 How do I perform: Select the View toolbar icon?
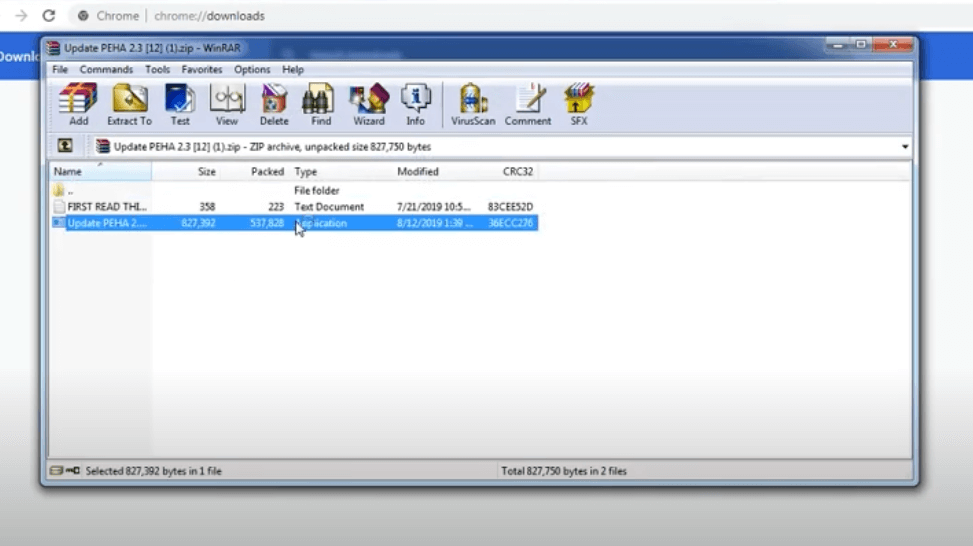click(227, 104)
